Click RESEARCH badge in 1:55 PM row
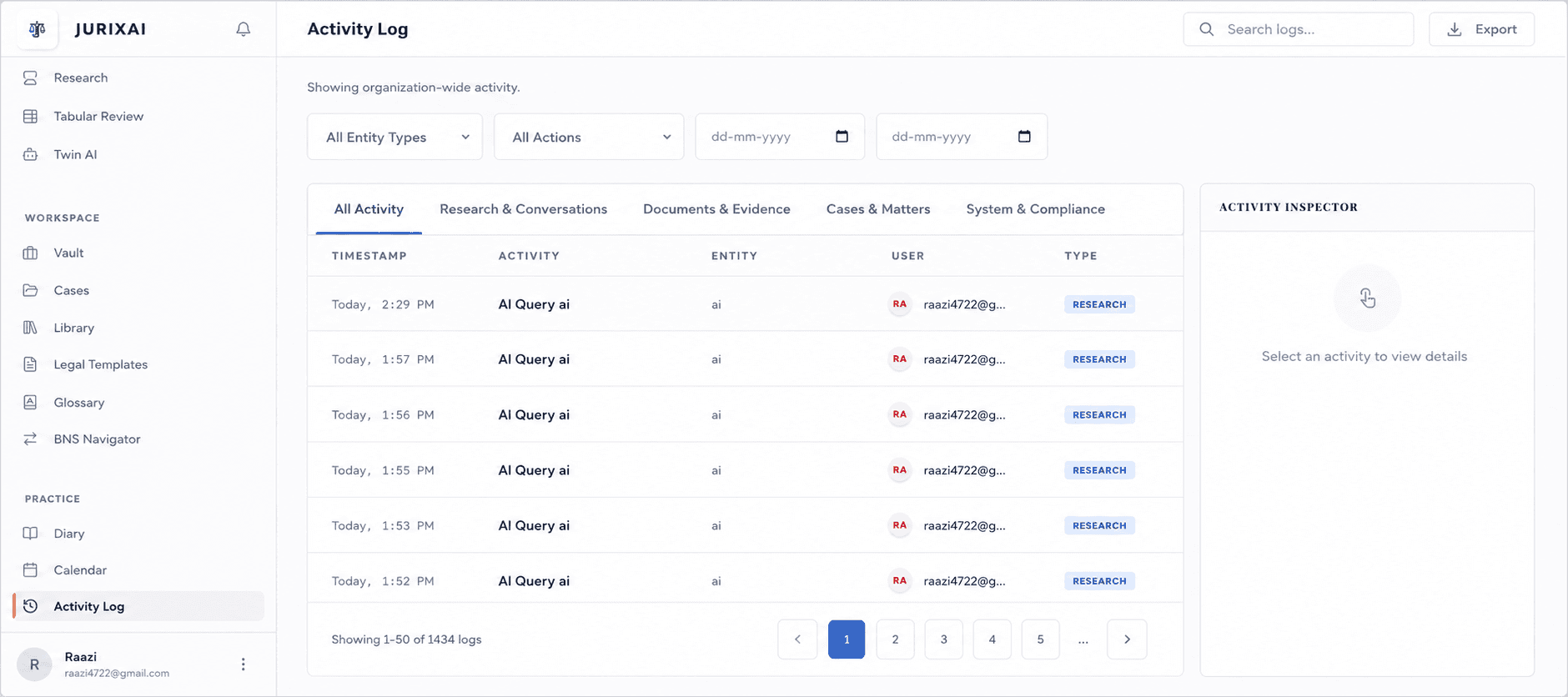Screen dimensions: 1568x697 [x=1099, y=470]
